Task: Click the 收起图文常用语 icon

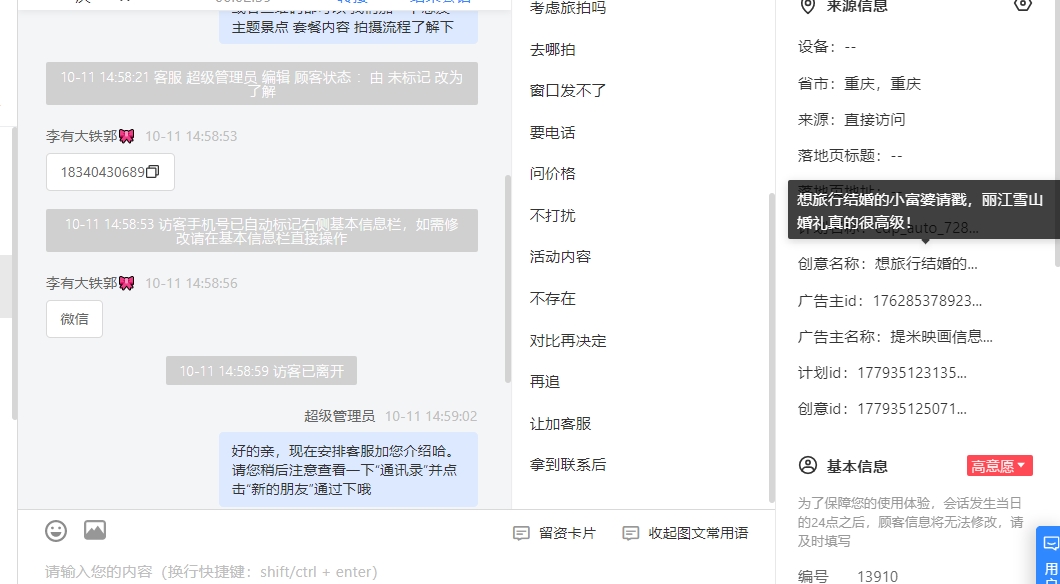Action: (630, 533)
